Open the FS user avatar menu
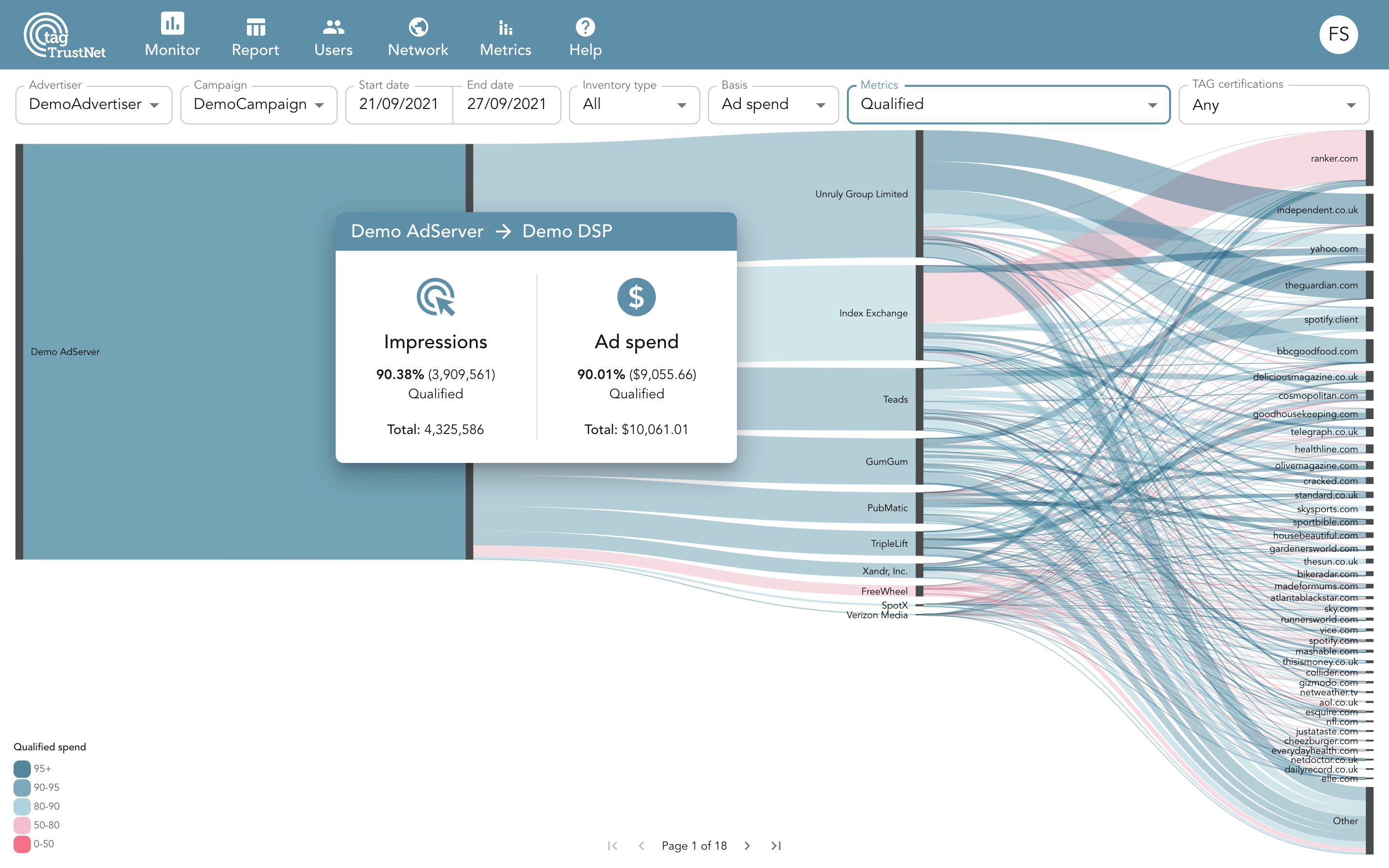1389x868 pixels. (x=1338, y=34)
